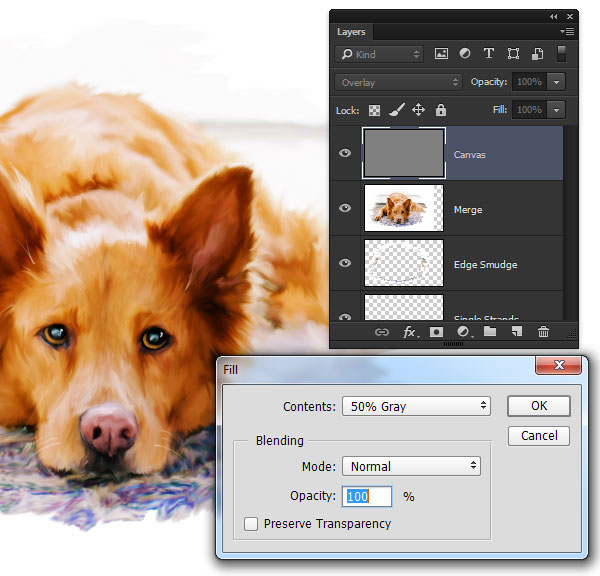Filter layers by shape layer icon

coord(513,54)
